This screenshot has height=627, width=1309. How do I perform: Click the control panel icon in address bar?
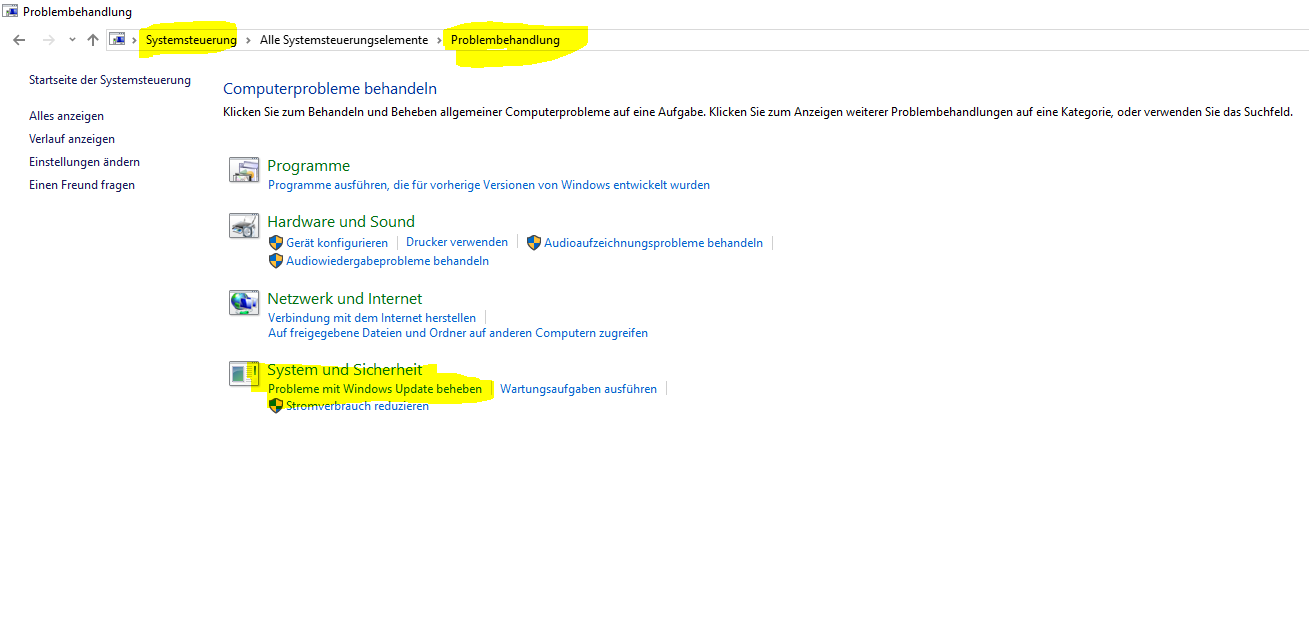118,40
